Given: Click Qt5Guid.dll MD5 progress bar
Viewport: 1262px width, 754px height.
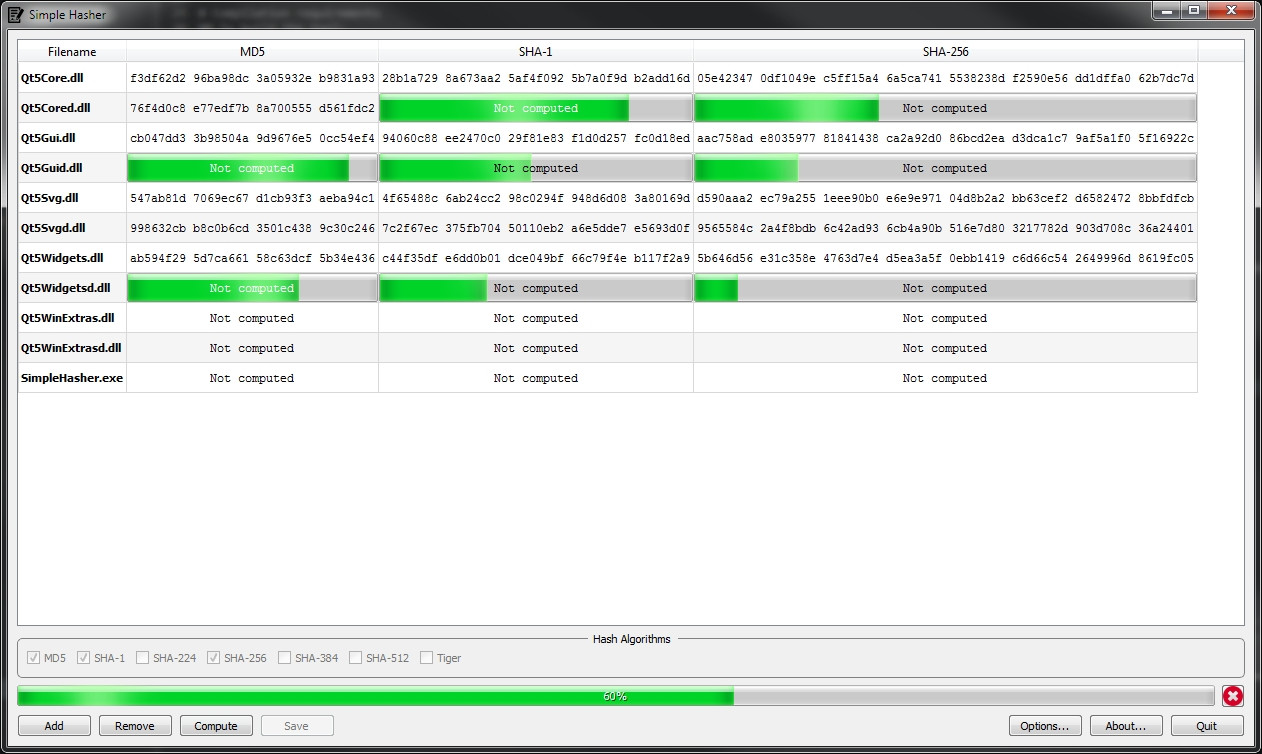Looking at the screenshot, I should tap(252, 168).
